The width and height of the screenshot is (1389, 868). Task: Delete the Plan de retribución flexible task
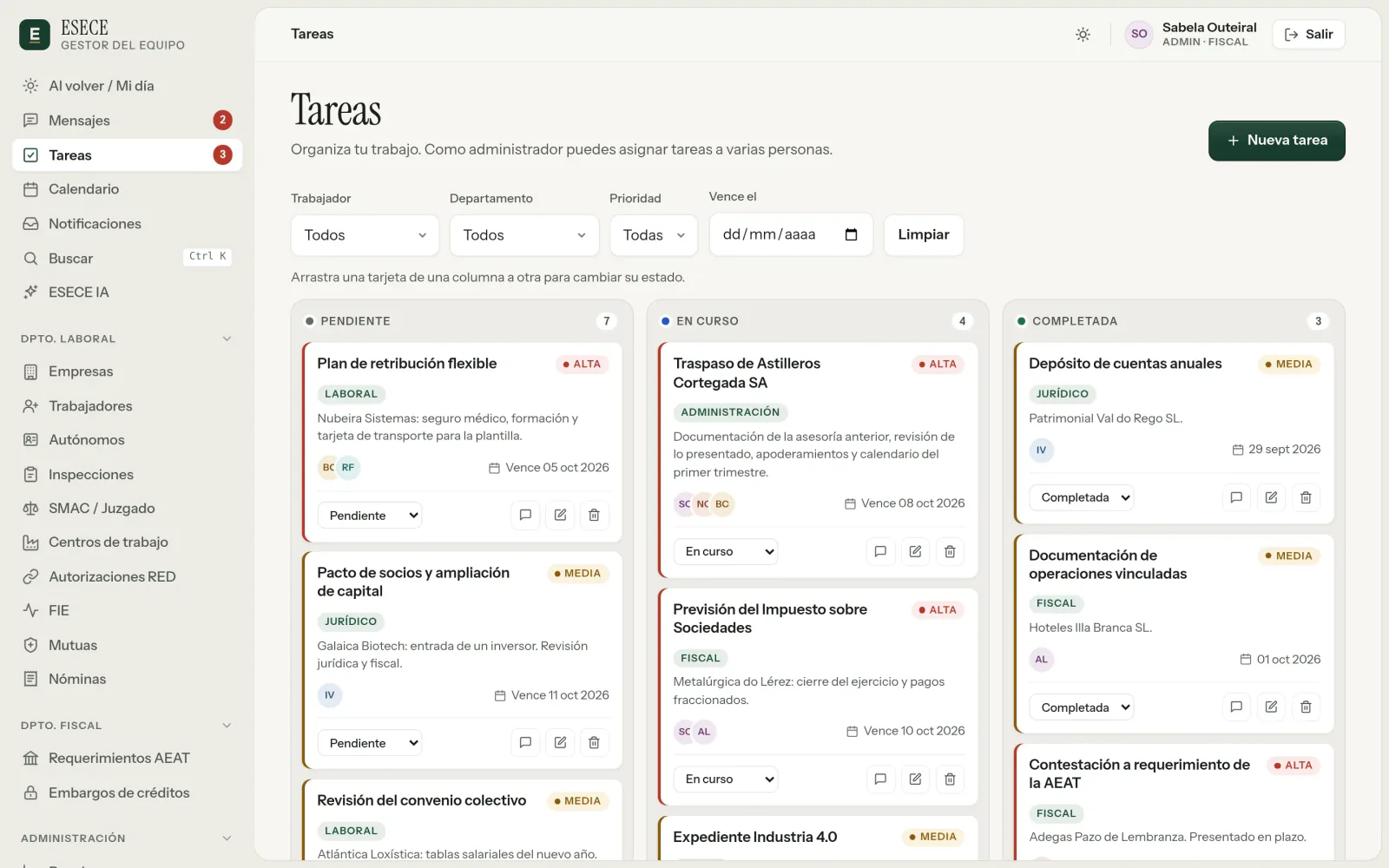click(x=595, y=515)
